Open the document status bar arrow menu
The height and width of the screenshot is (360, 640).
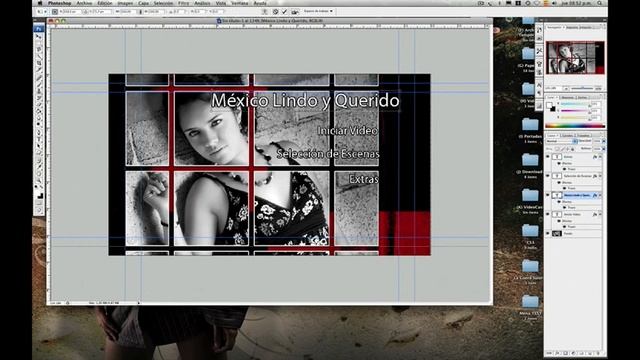[139, 303]
